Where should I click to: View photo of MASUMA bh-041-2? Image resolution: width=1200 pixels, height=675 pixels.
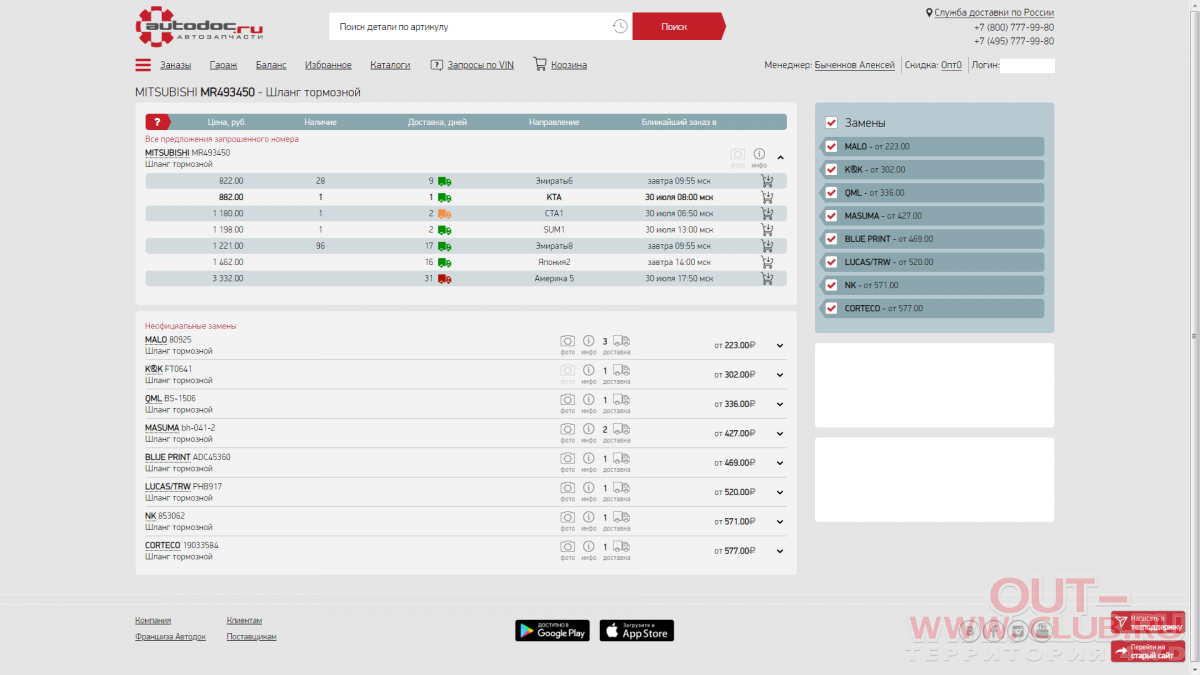[x=567, y=430]
